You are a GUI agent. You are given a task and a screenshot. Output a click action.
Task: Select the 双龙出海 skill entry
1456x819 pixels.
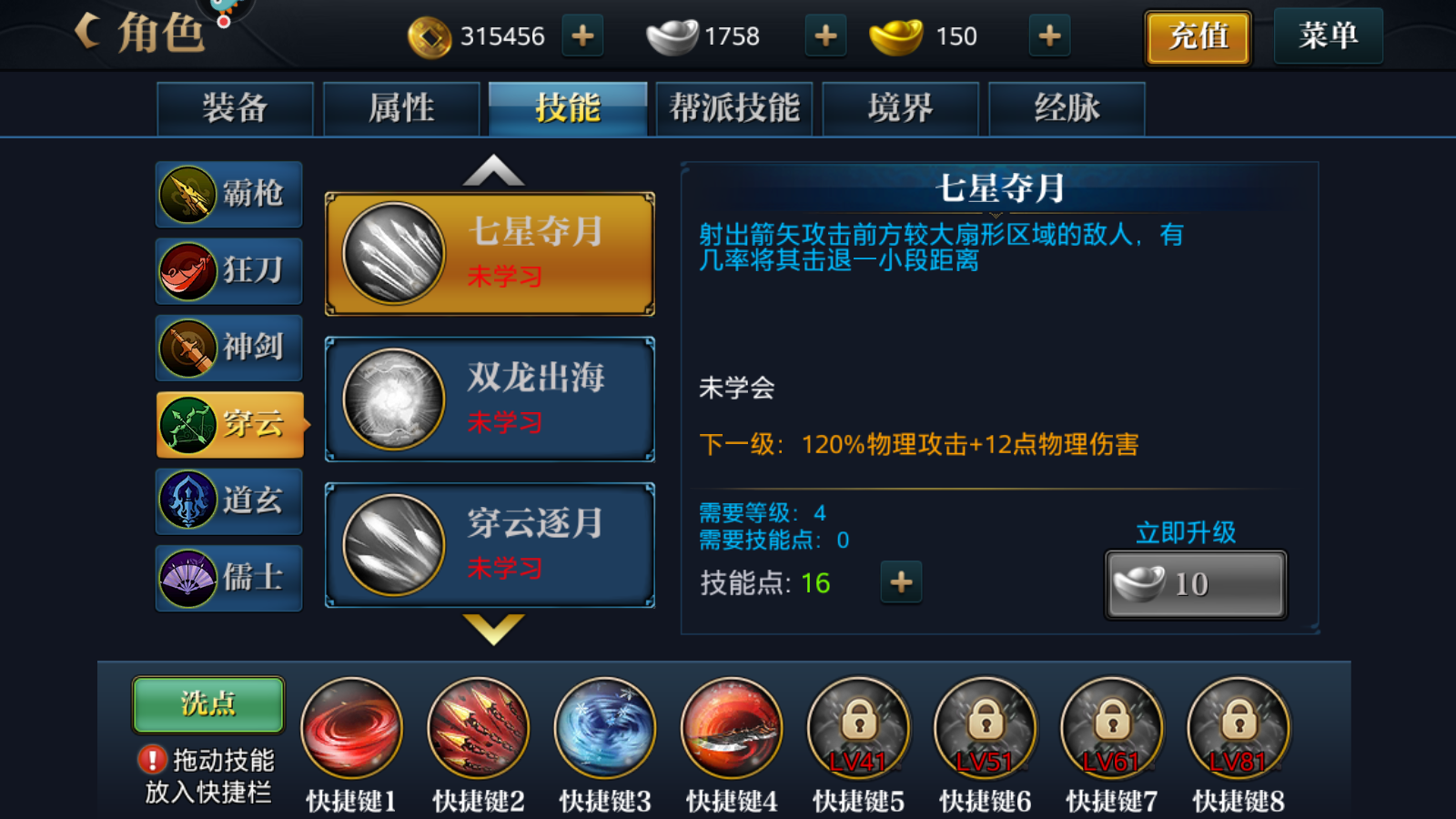click(490, 399)
